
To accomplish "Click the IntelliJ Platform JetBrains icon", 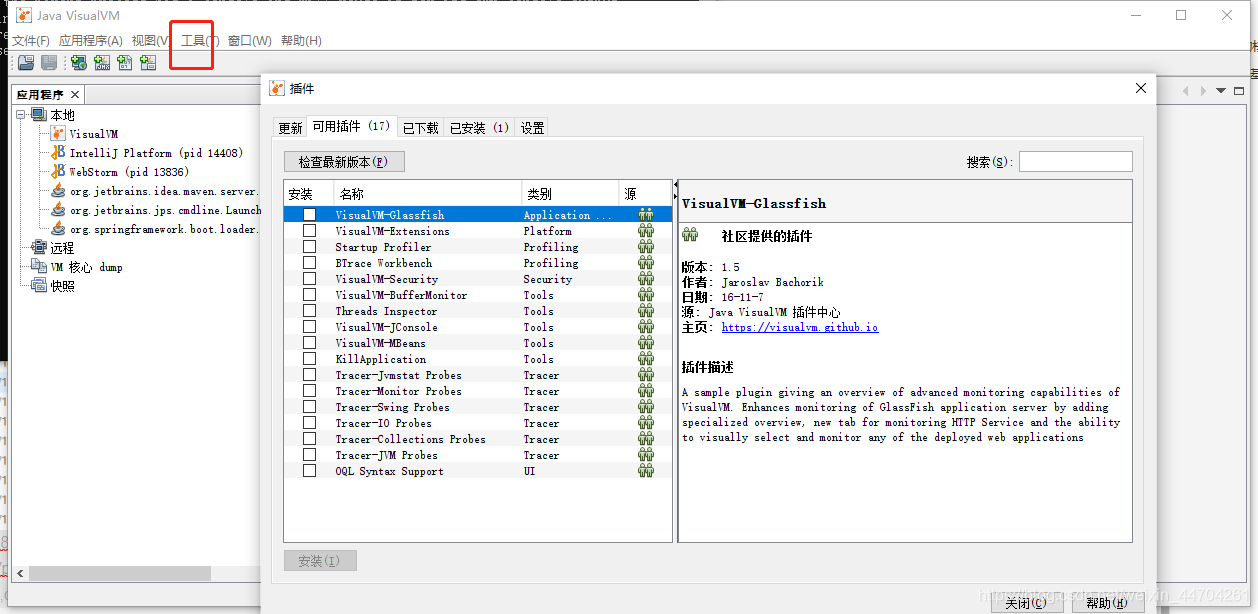I will [58, 153].
